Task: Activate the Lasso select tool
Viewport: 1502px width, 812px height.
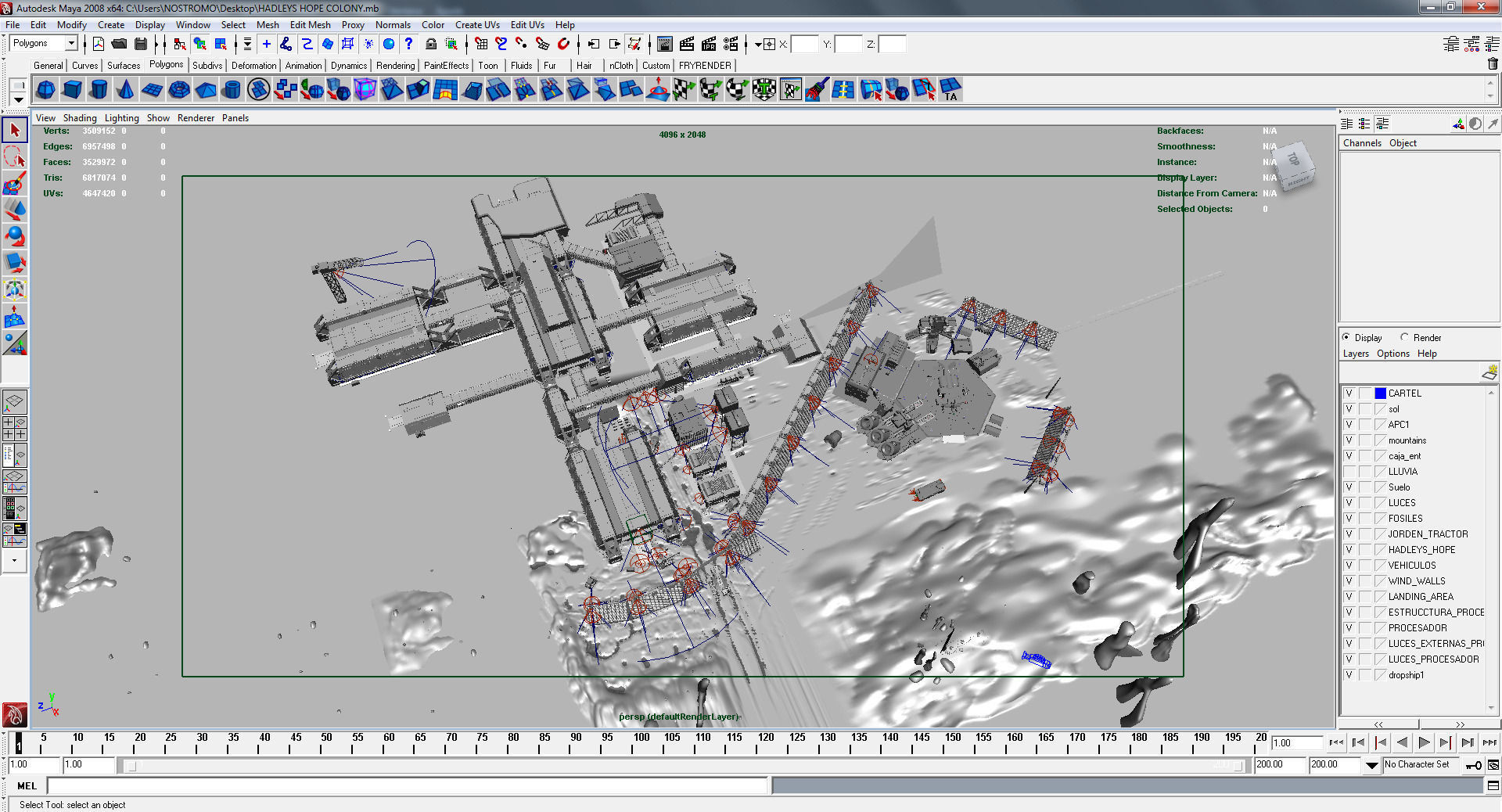Action: 15,156
